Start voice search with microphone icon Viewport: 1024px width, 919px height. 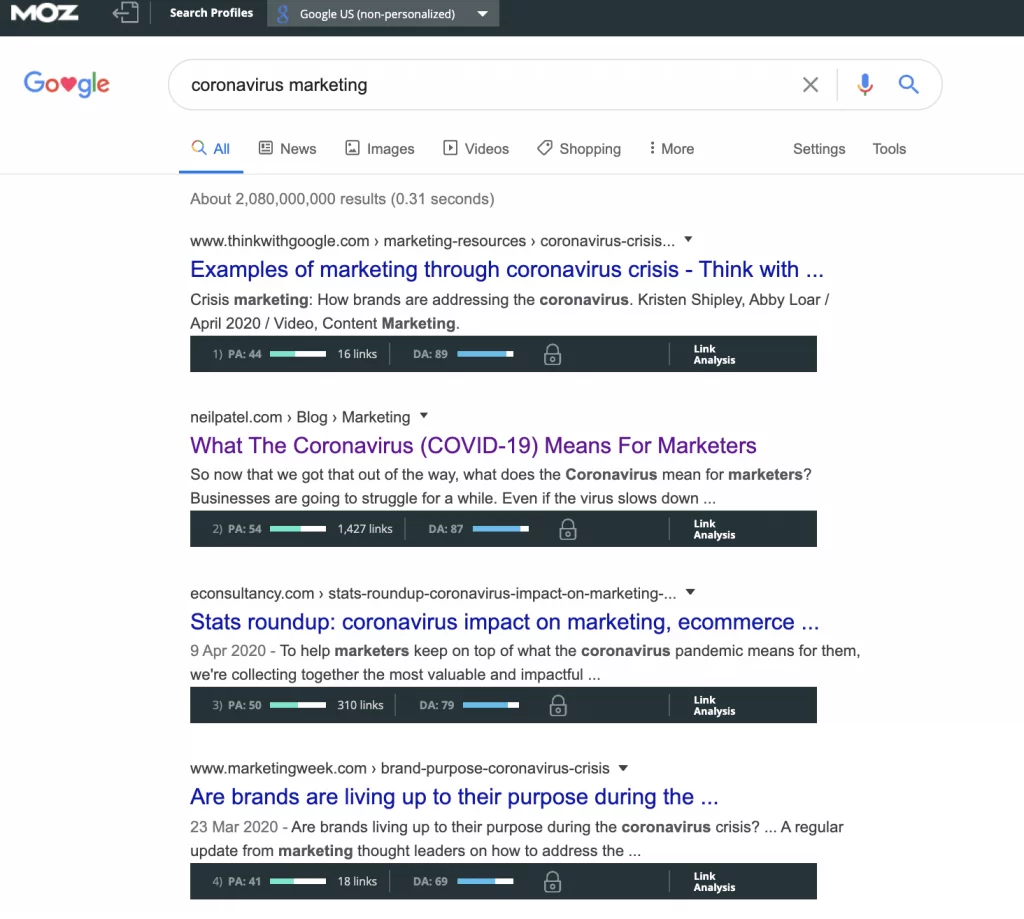click(x=865, y=85)
